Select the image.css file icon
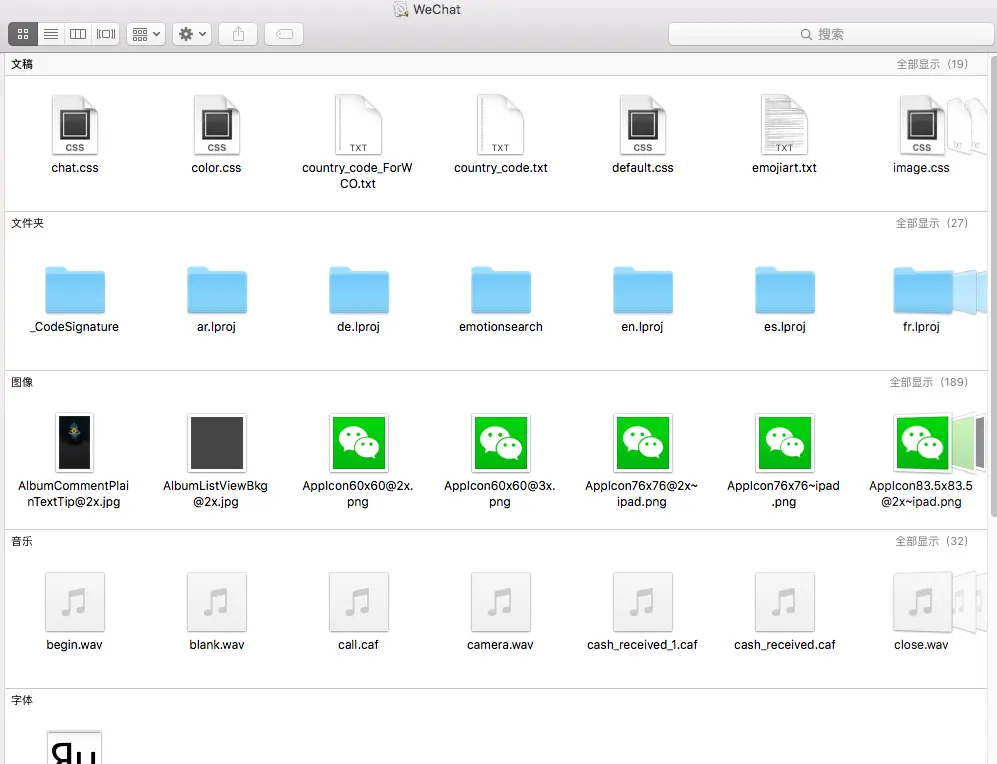997x764 pixels. click(x=922, y=125)
